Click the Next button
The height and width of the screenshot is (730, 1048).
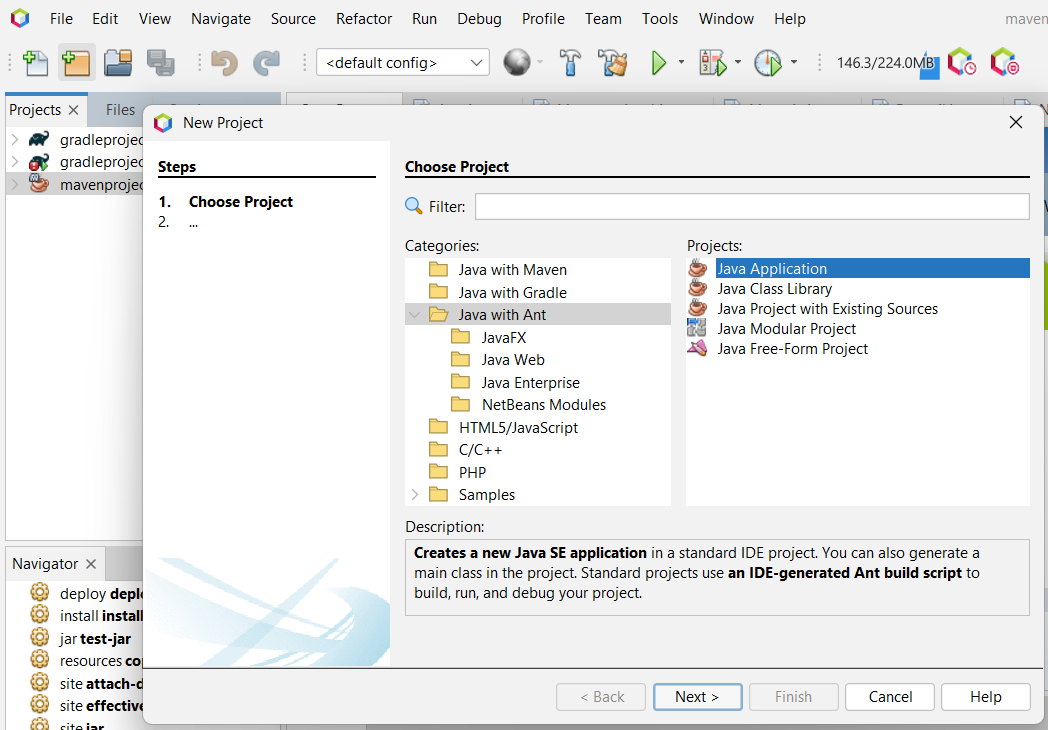[697, 697]
